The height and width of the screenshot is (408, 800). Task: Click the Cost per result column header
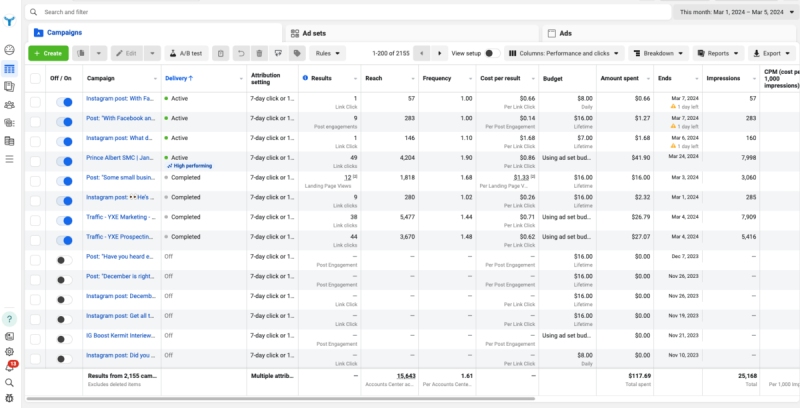click(500, 78)
